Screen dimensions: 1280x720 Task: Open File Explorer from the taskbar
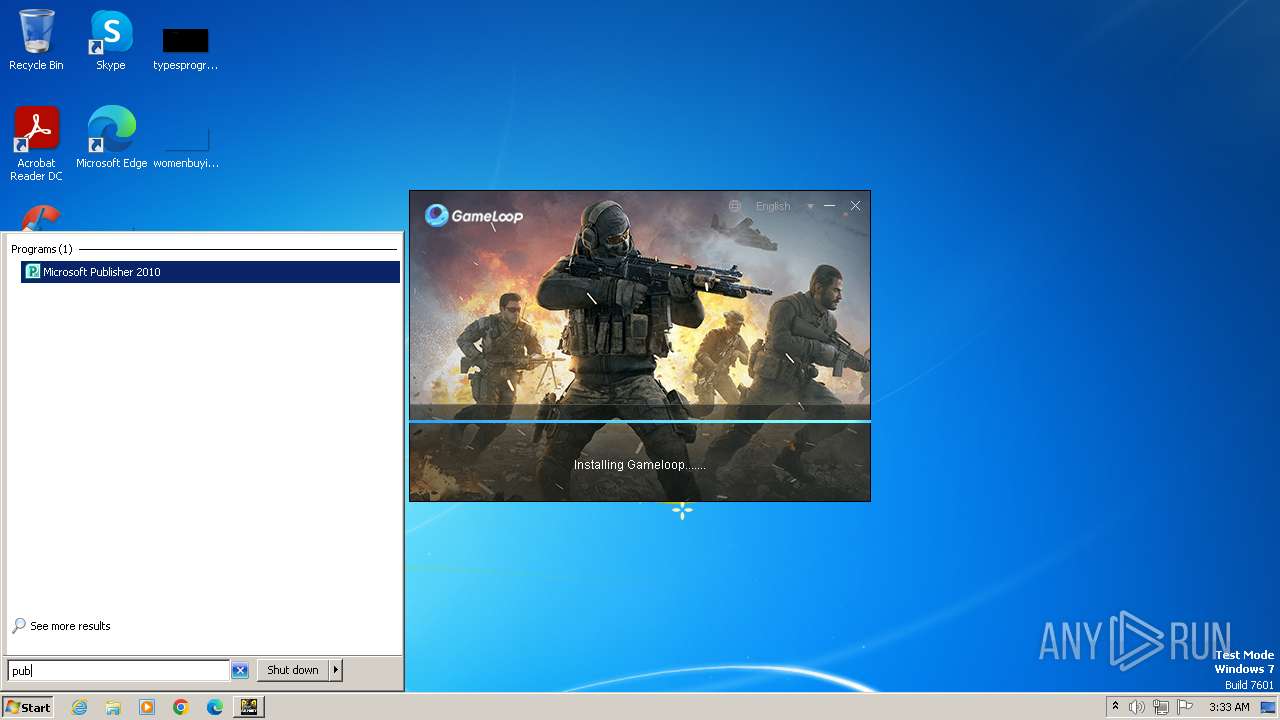click(x=113, y=707)
